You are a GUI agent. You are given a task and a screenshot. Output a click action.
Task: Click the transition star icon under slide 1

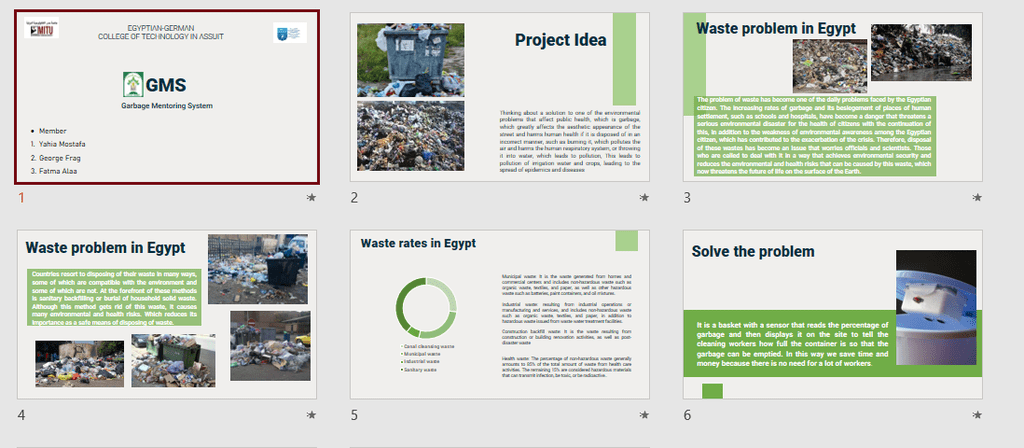(312, 197)
